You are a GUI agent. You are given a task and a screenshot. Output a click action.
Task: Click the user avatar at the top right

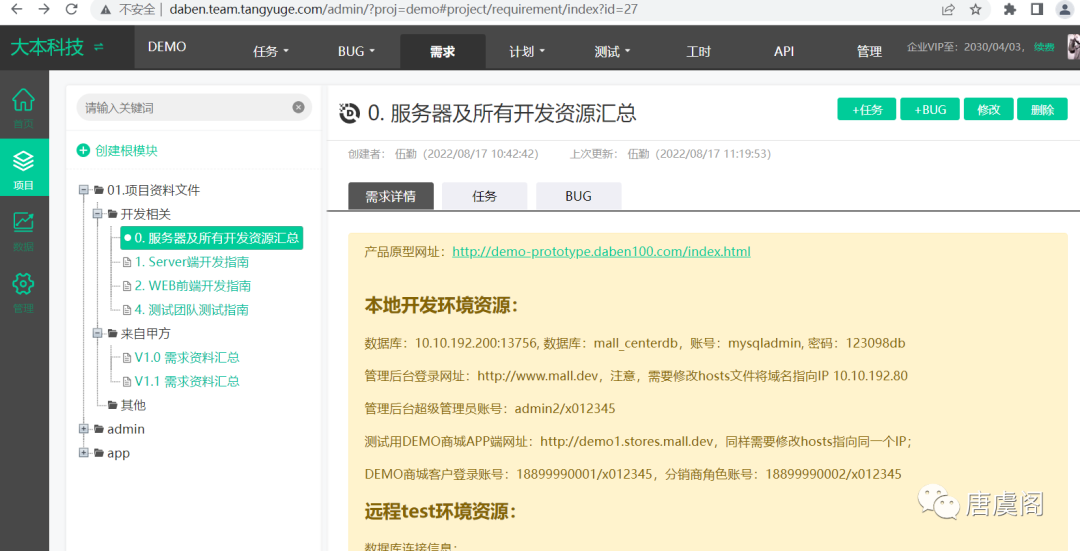(x=1073, y=47)
